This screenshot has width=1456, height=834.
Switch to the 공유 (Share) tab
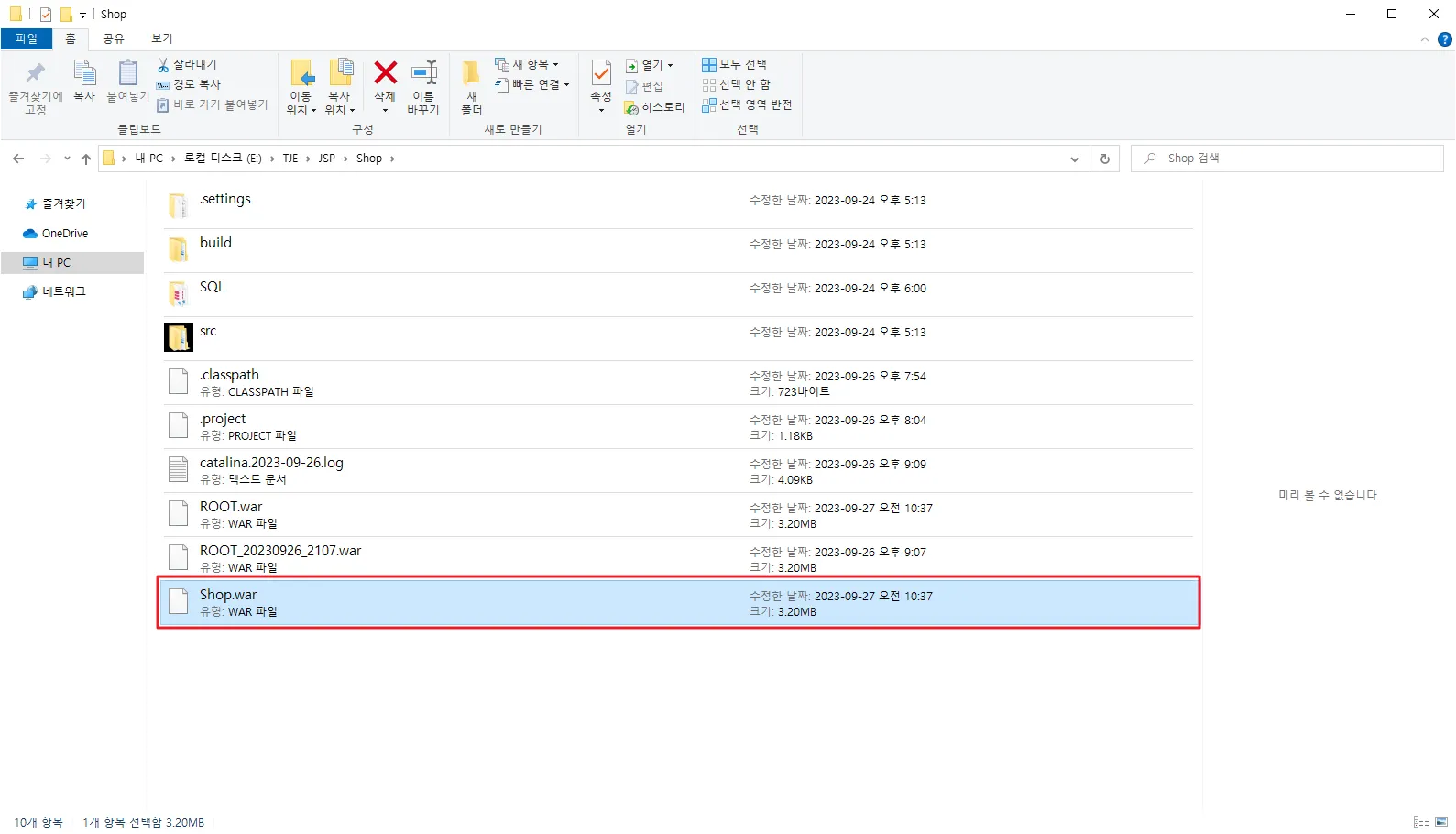114,38
